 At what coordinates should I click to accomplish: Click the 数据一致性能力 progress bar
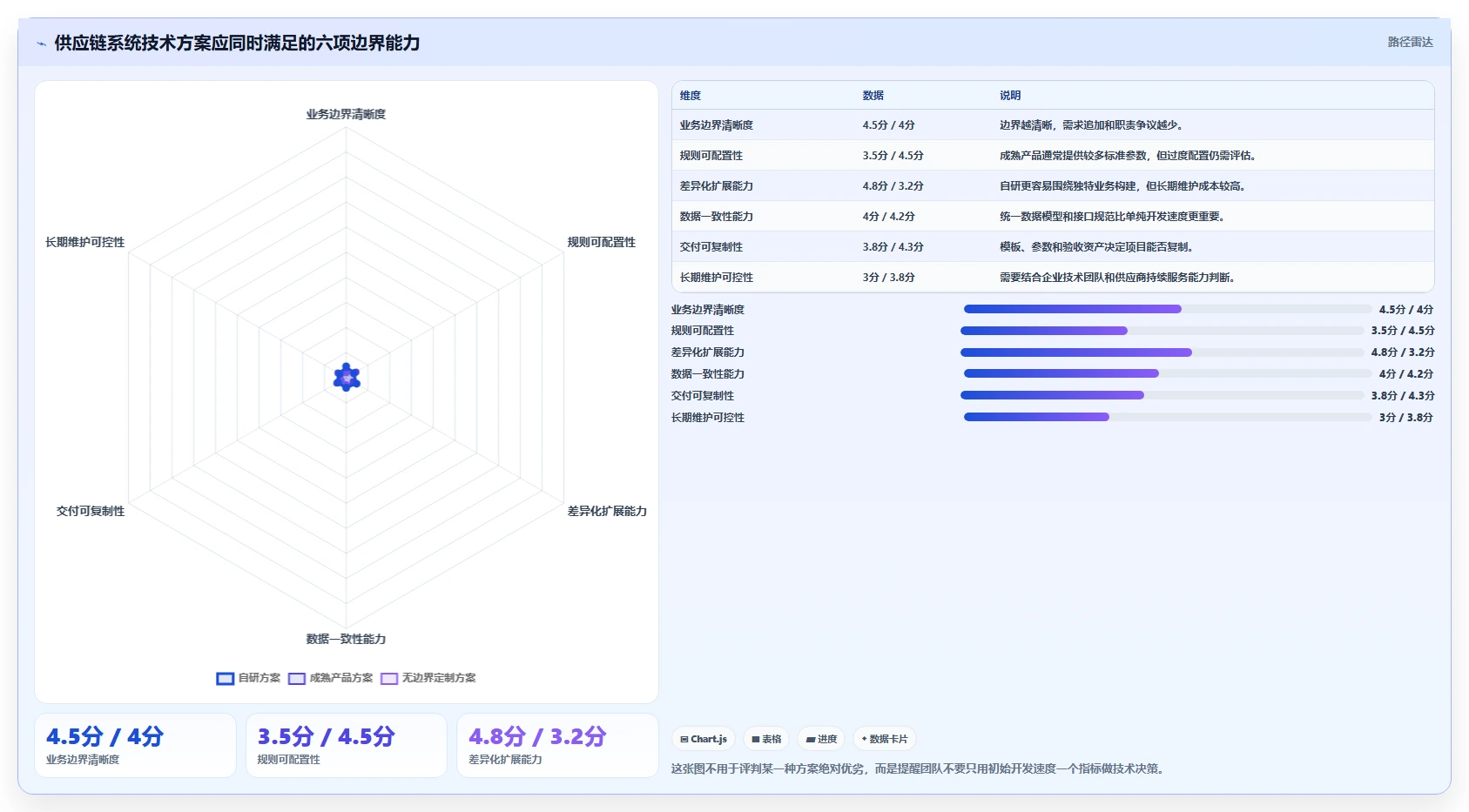1168,373
